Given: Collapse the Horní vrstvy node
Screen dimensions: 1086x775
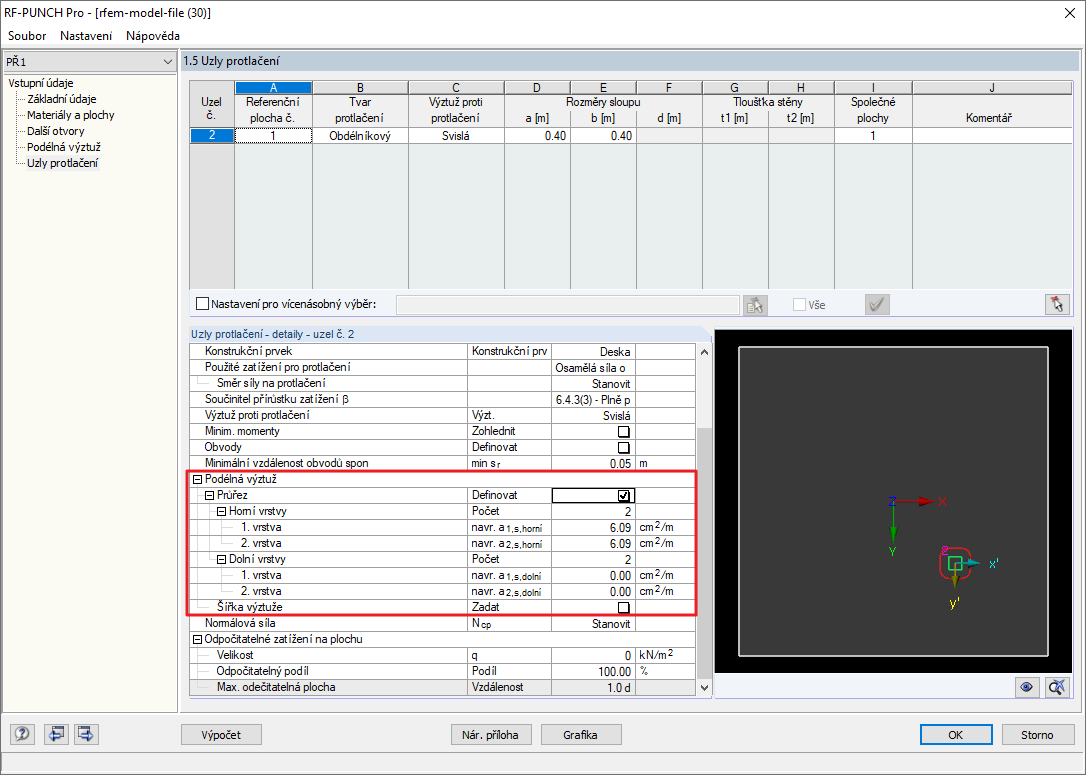Looking at the screenshot, I should tap(222, 511).
